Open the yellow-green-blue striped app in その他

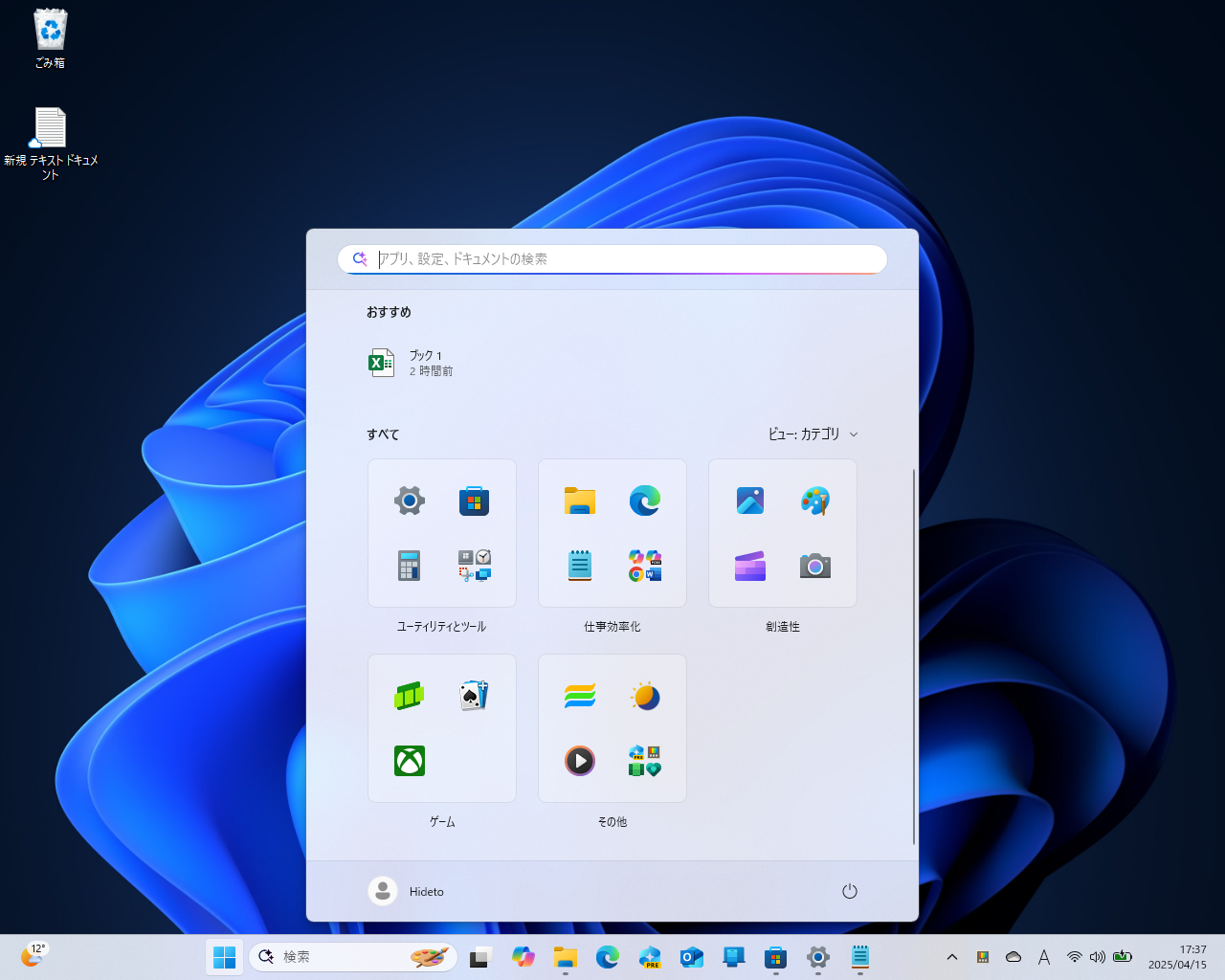(x=580, y=696)
